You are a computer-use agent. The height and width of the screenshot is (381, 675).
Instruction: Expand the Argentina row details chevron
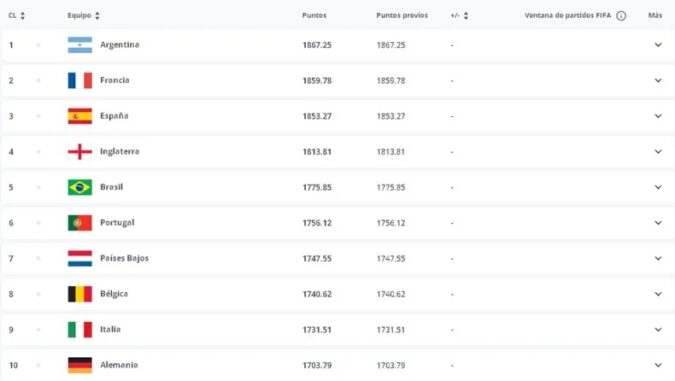coord(658,45)
